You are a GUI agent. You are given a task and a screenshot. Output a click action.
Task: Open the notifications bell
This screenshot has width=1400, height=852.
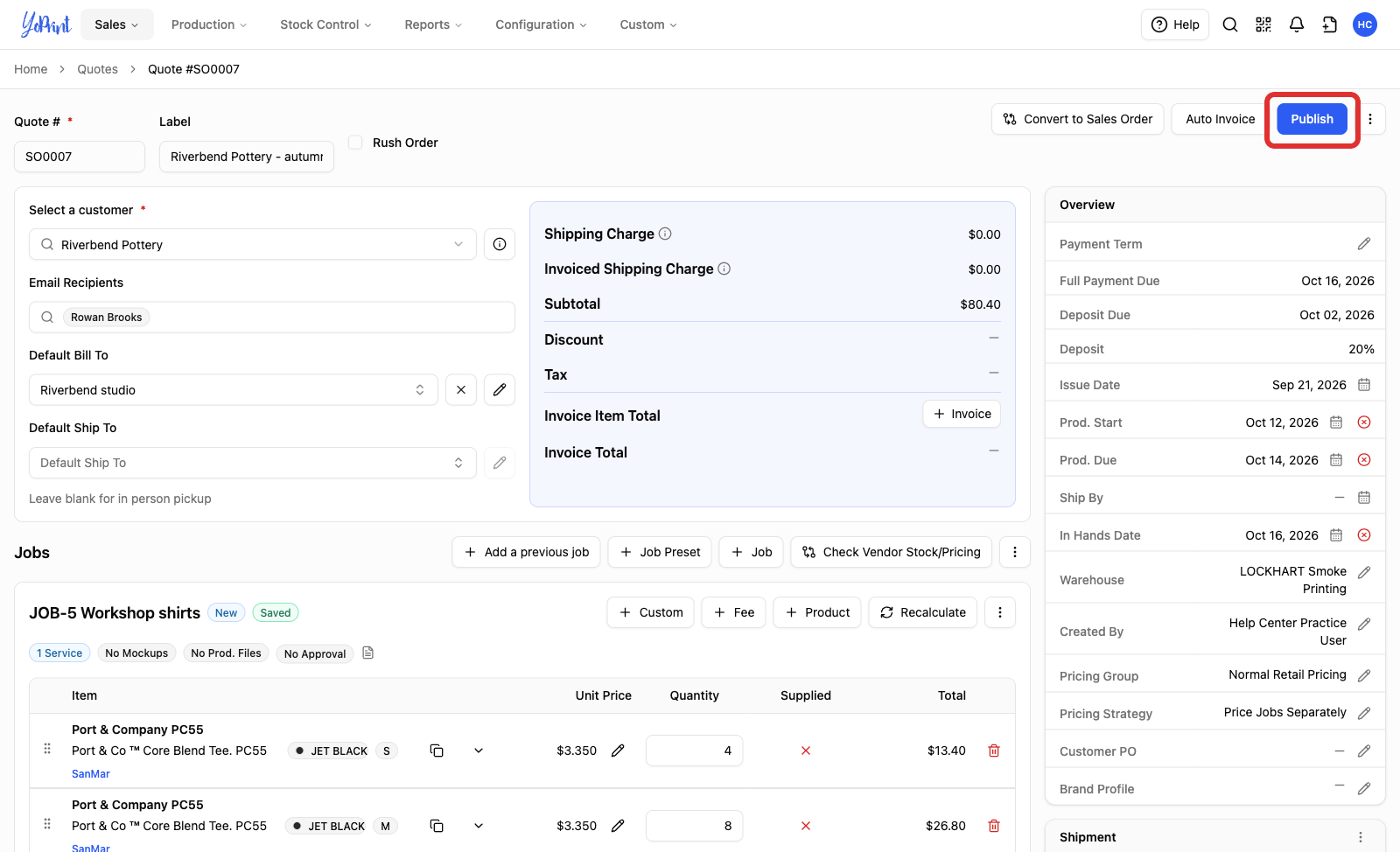coord(1297,24)
